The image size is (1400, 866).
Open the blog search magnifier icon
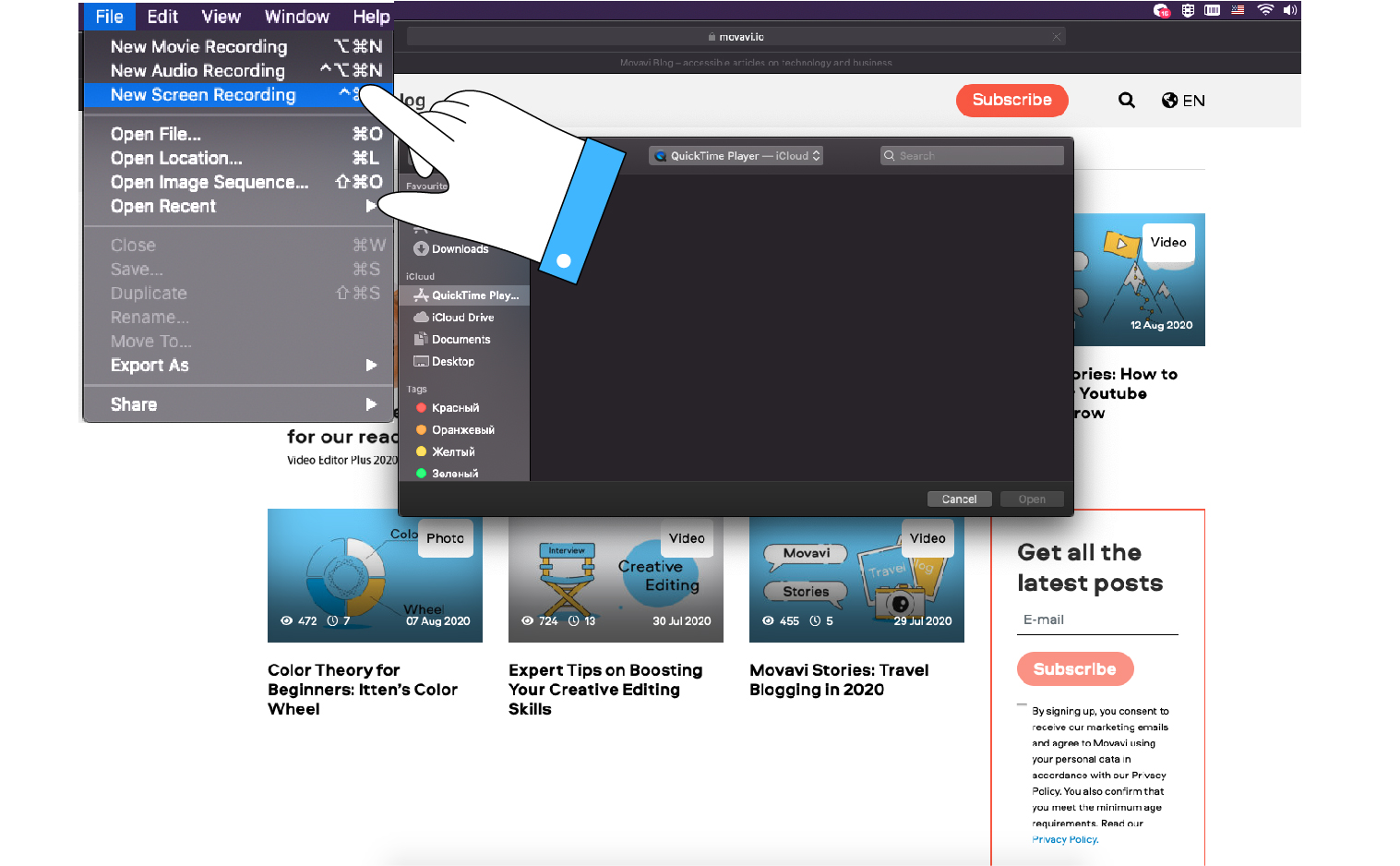(1127, 100)
